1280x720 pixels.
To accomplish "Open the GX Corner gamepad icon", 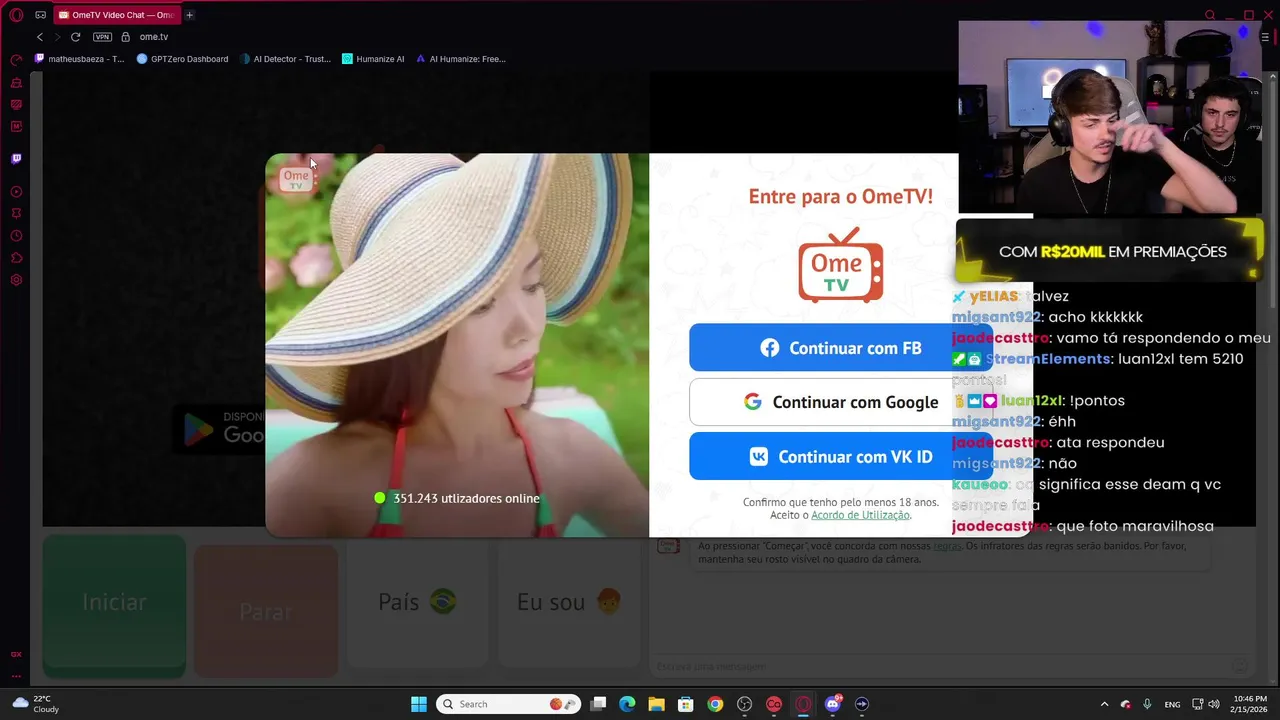I will point(40,15).
